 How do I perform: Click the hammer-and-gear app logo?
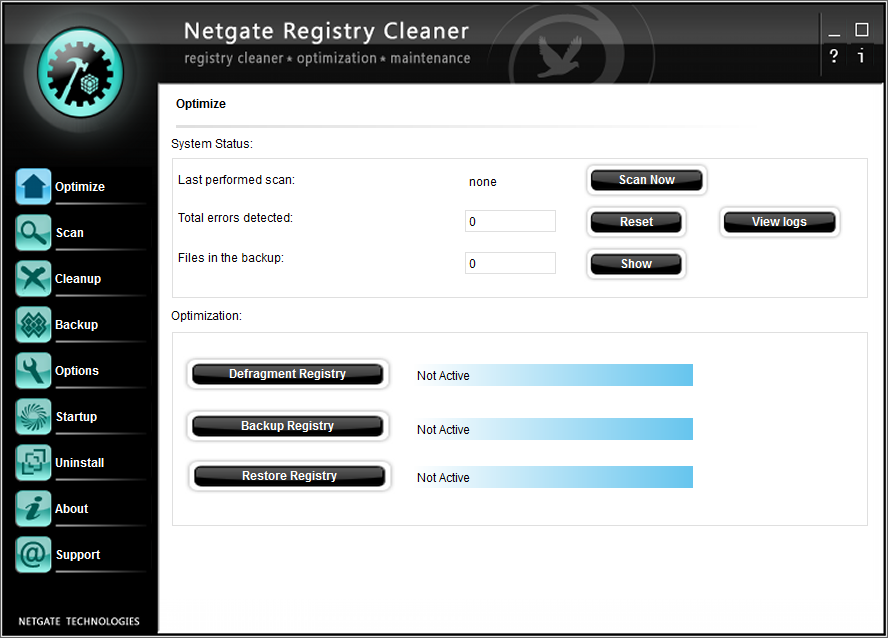(80, 73)
